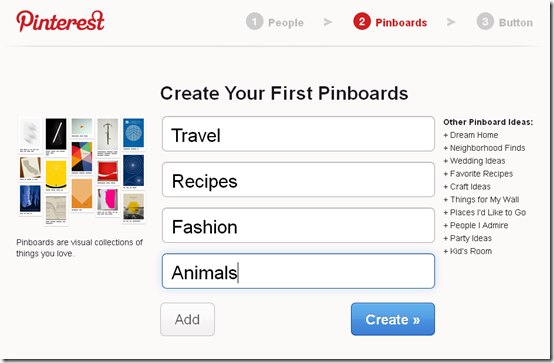This screenshot has width=554, height=363.
Task: Click the blue Create button
Action: (393, 319)
